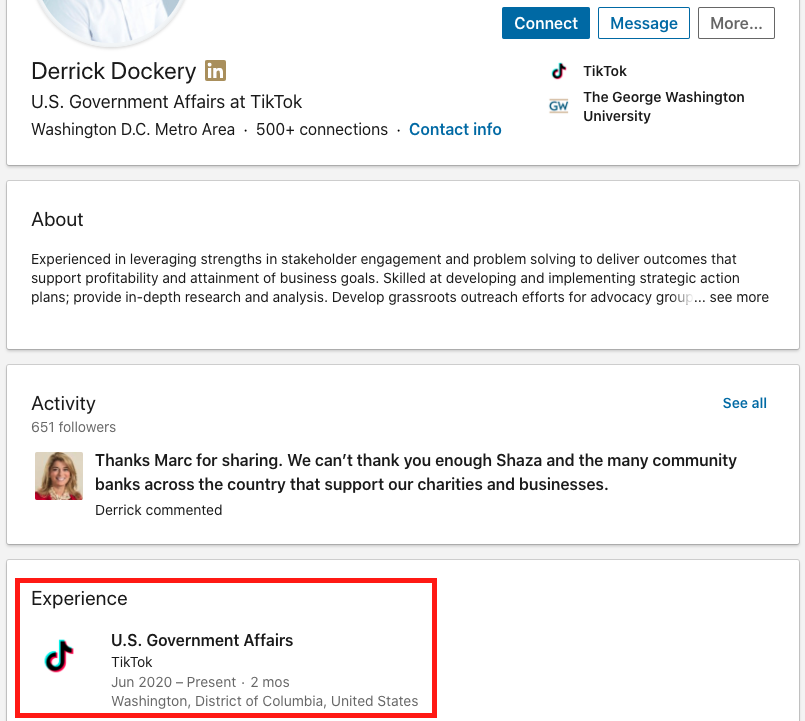
Task: Select the Derrick Dockery profile name
Action: click(113, 71)
